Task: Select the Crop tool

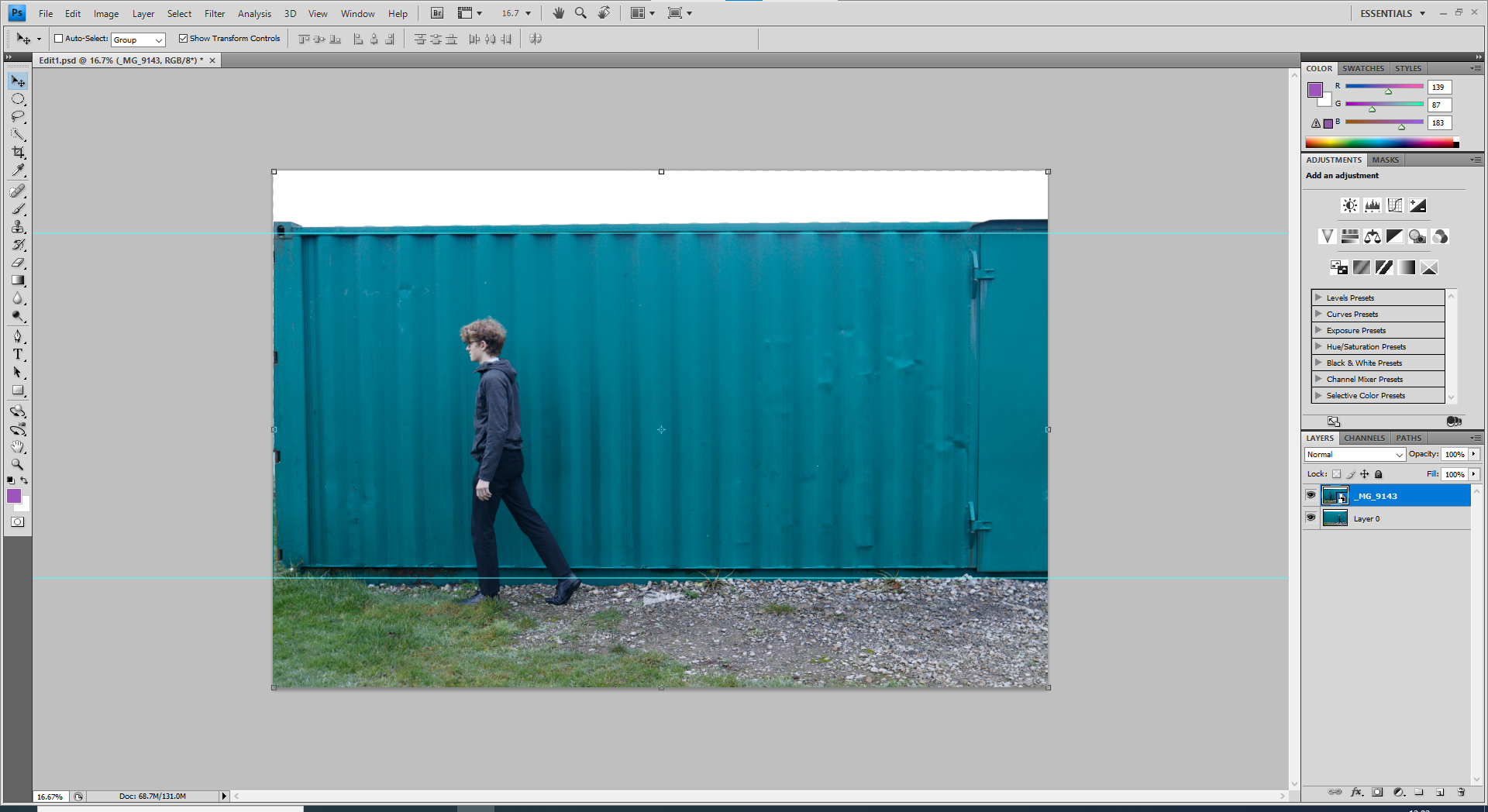Action: (x=18, y=153)
